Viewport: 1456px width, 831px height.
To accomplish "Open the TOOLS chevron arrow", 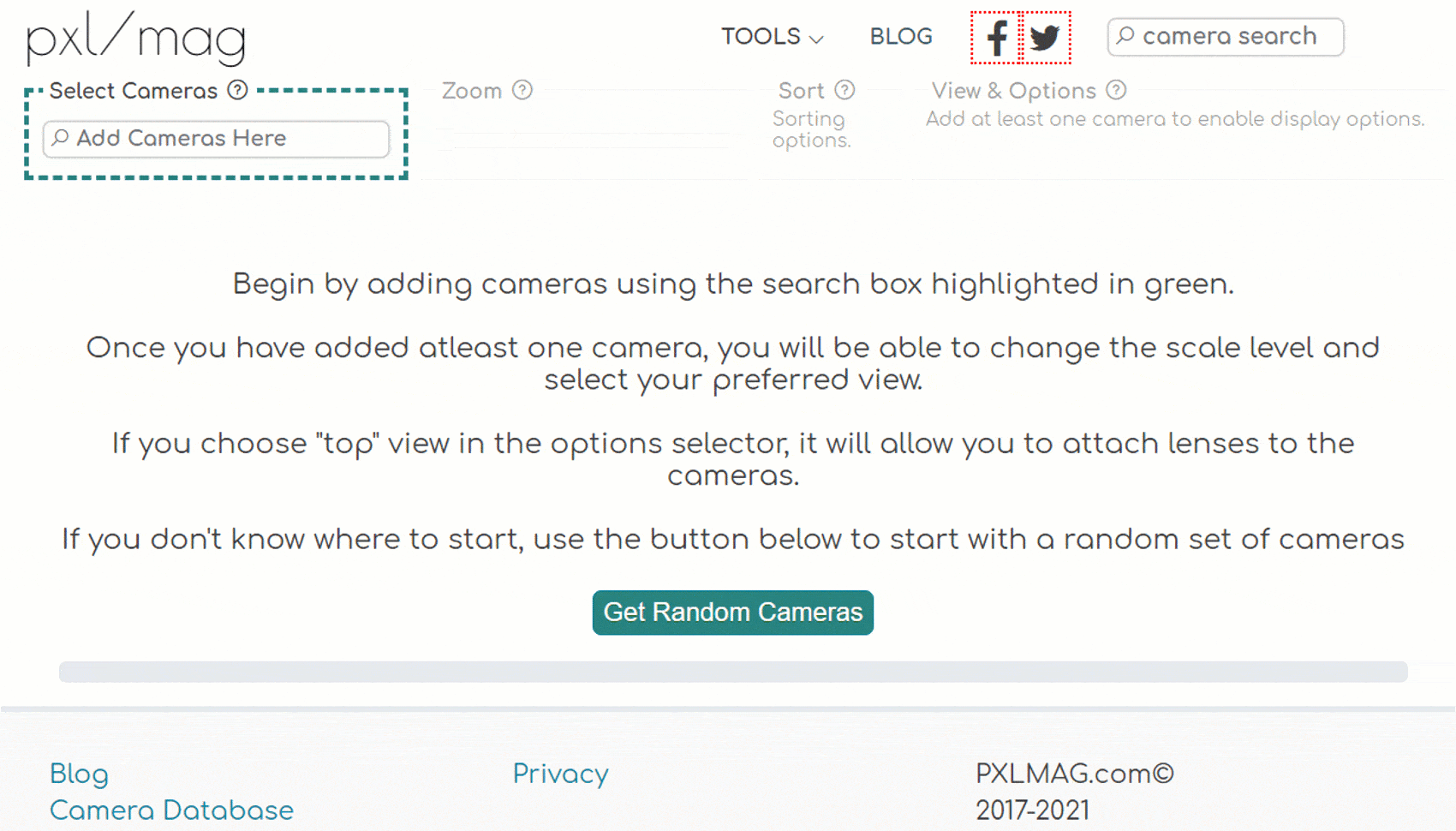I will point(817,38).
